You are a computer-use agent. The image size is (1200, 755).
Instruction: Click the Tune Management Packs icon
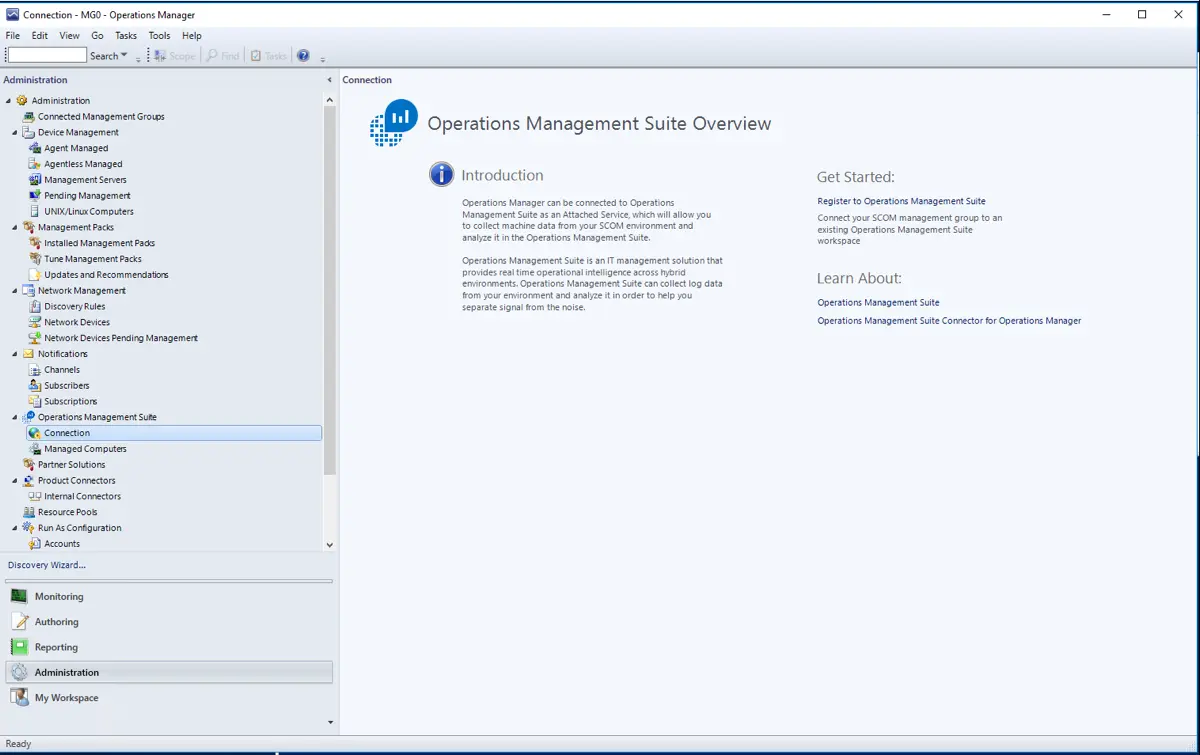[x=35, y=259]
